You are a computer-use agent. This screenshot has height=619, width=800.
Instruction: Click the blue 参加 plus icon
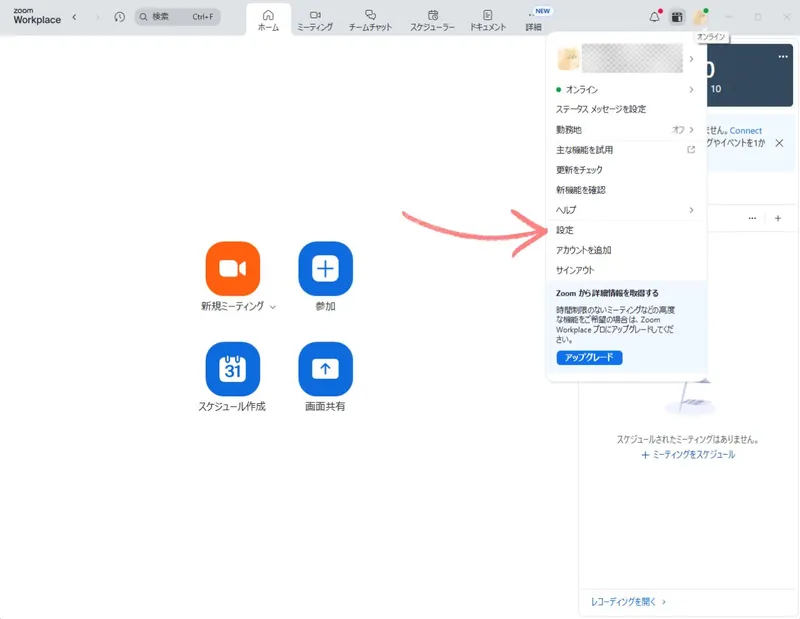[325, 268]
